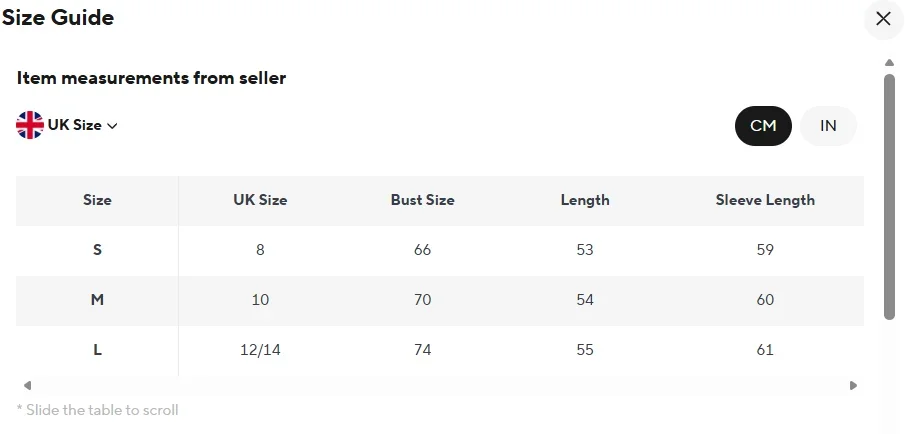Click the vertical scrollbar up arrow
Viewport: 909px width, 434px height.
point(889,62)
